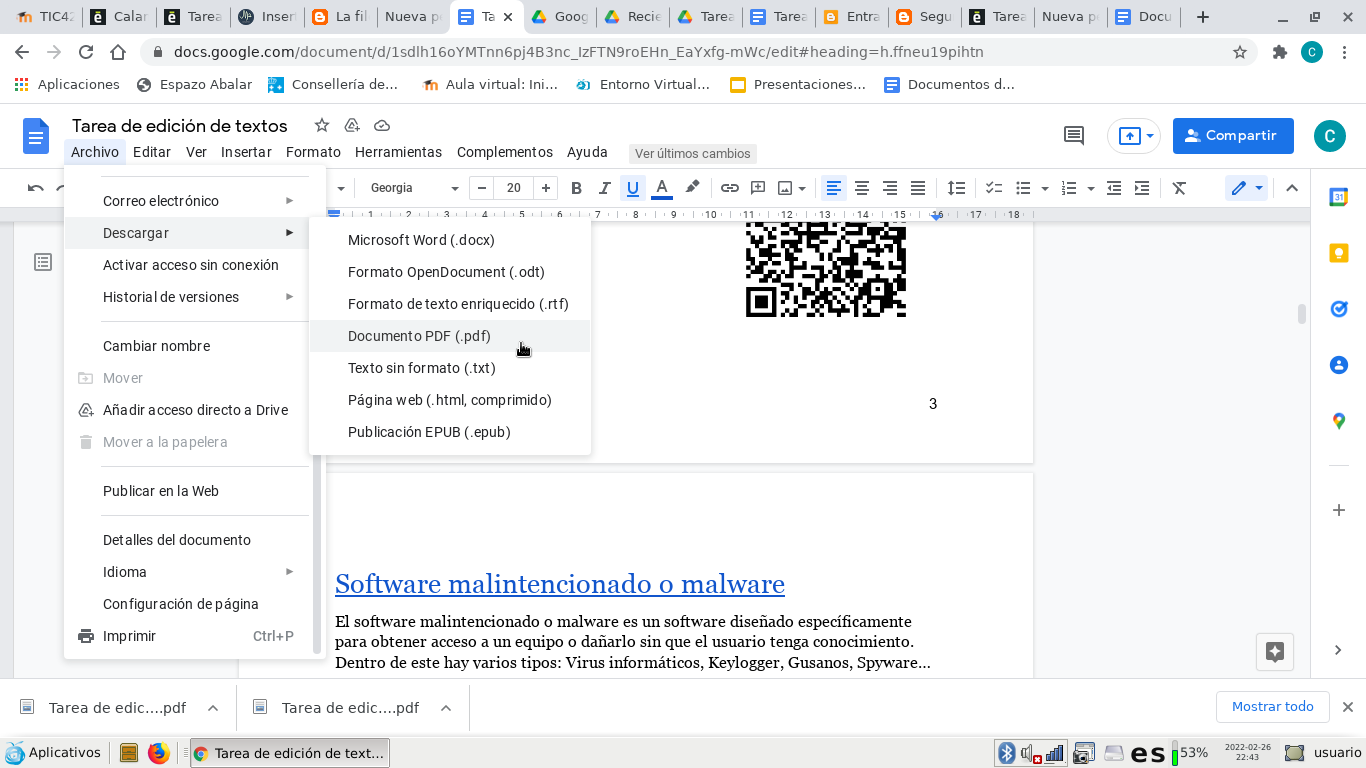Screen dimensions: 1366x768
Task: Choose Microsoft Word (.docx) download option
Action: [450, 240]
